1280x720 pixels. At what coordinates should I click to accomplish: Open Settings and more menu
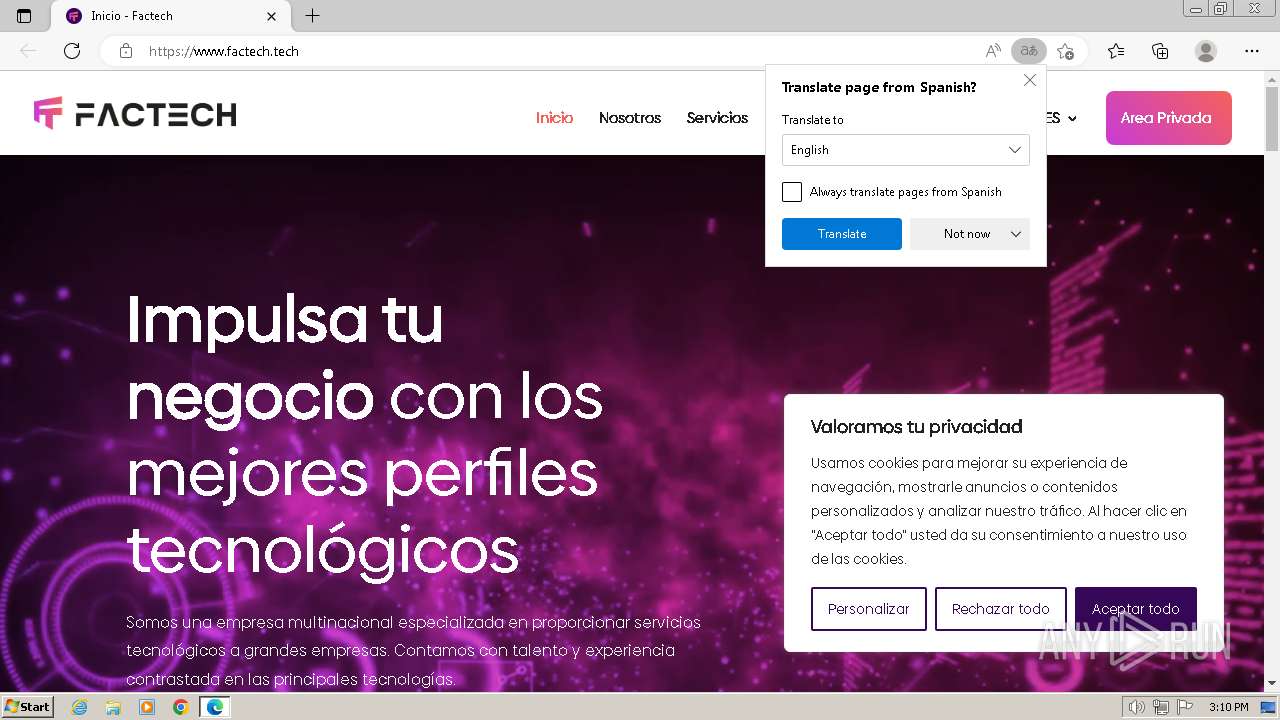pyautogui.click(x=1252, y=51)
